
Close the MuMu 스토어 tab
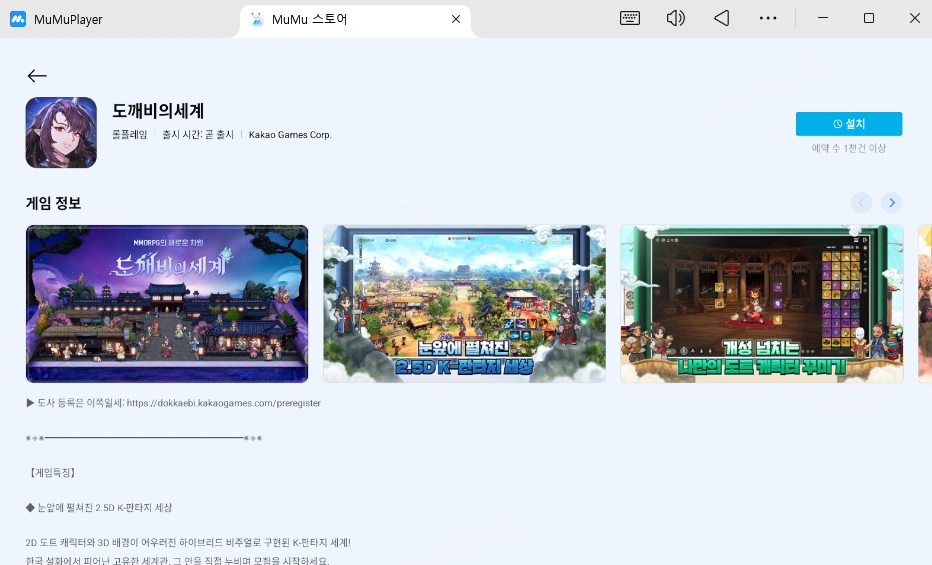pyautogui.click(x=456, y=19)
